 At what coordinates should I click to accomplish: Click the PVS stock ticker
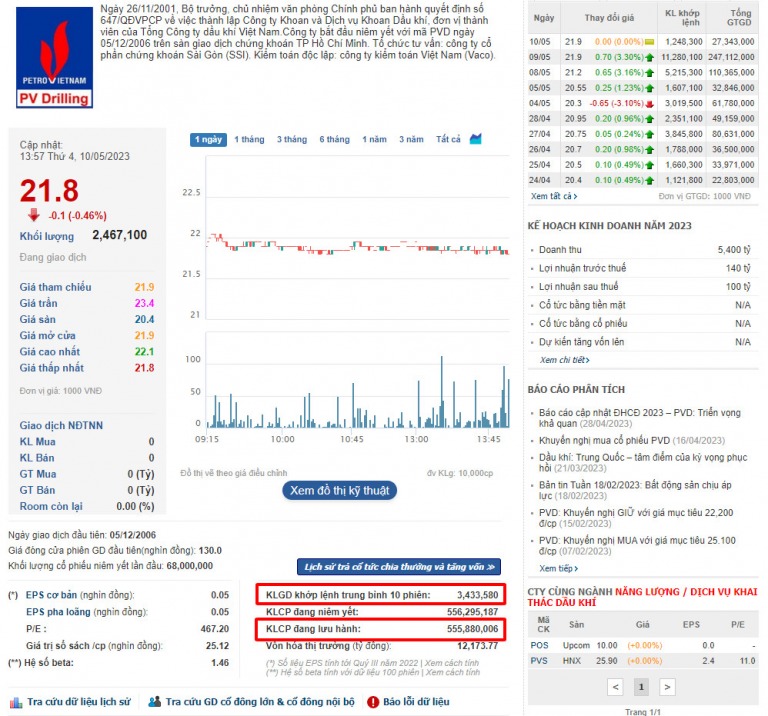coord(539,661)
